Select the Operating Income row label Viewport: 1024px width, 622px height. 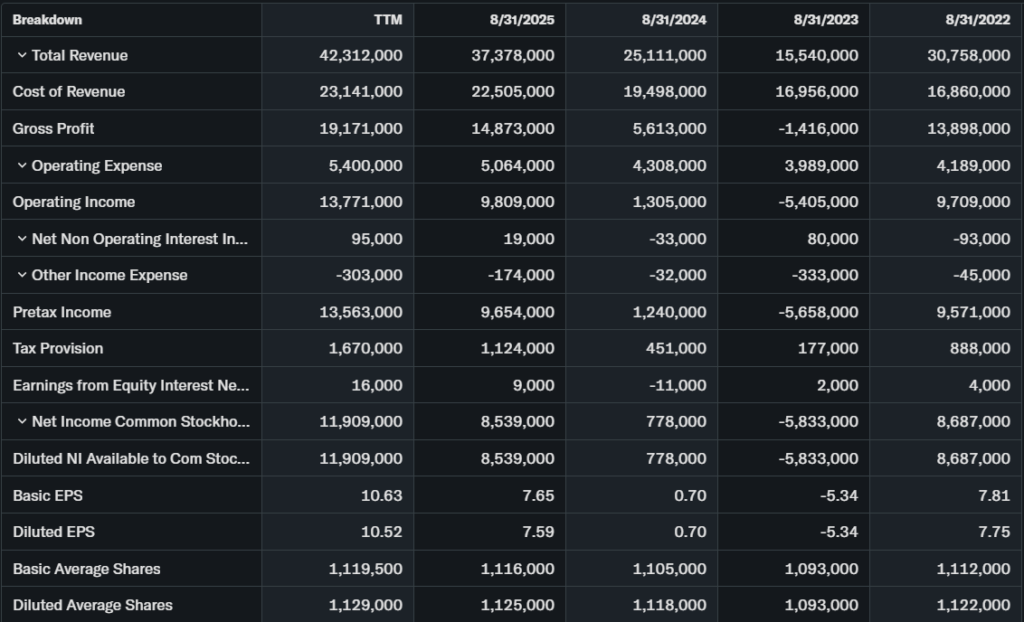(74, 202)
